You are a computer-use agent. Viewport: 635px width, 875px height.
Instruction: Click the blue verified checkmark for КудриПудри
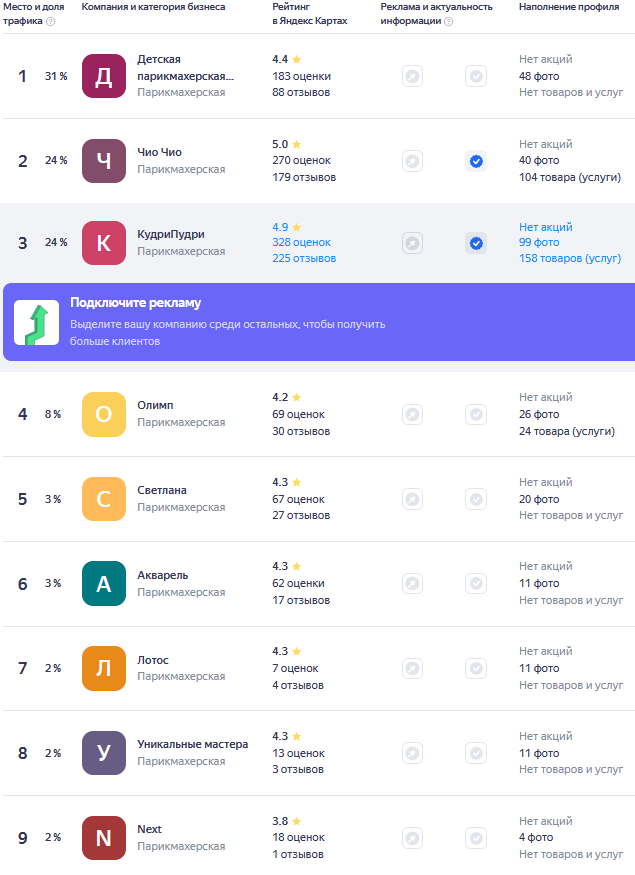tap(476, 243)
